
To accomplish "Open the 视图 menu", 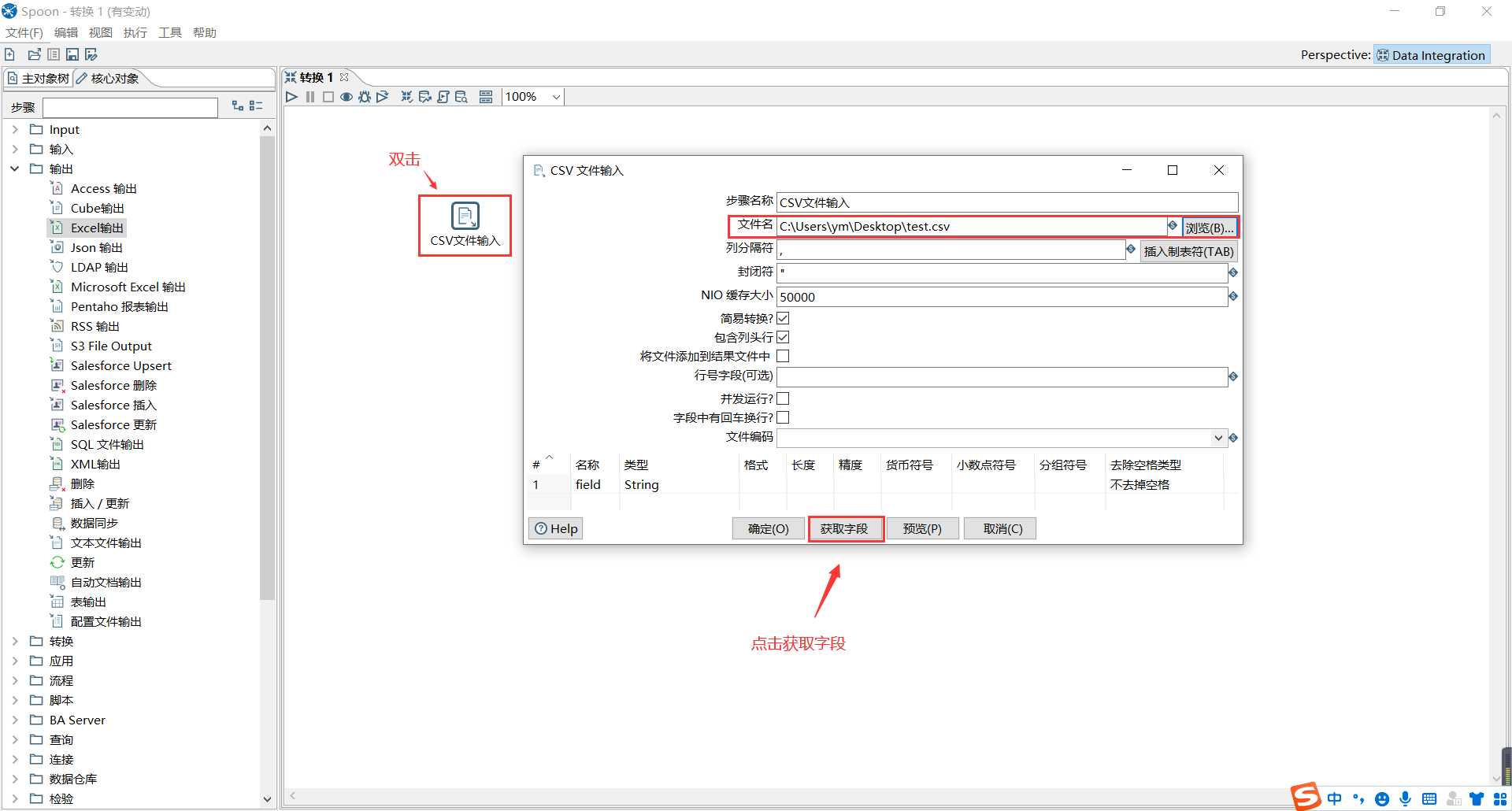I will coord(101,32).
